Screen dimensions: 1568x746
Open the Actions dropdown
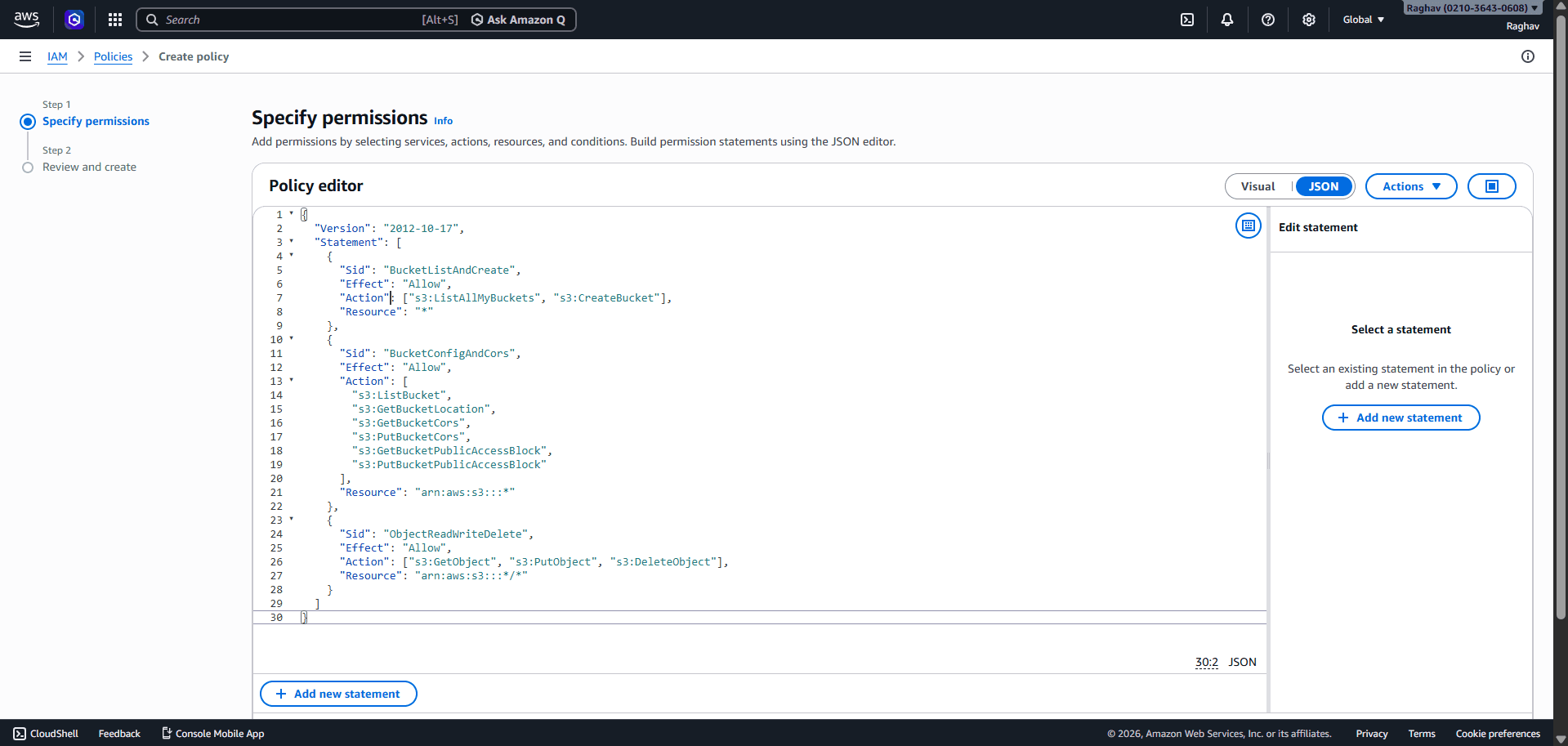coord(1410,186)
